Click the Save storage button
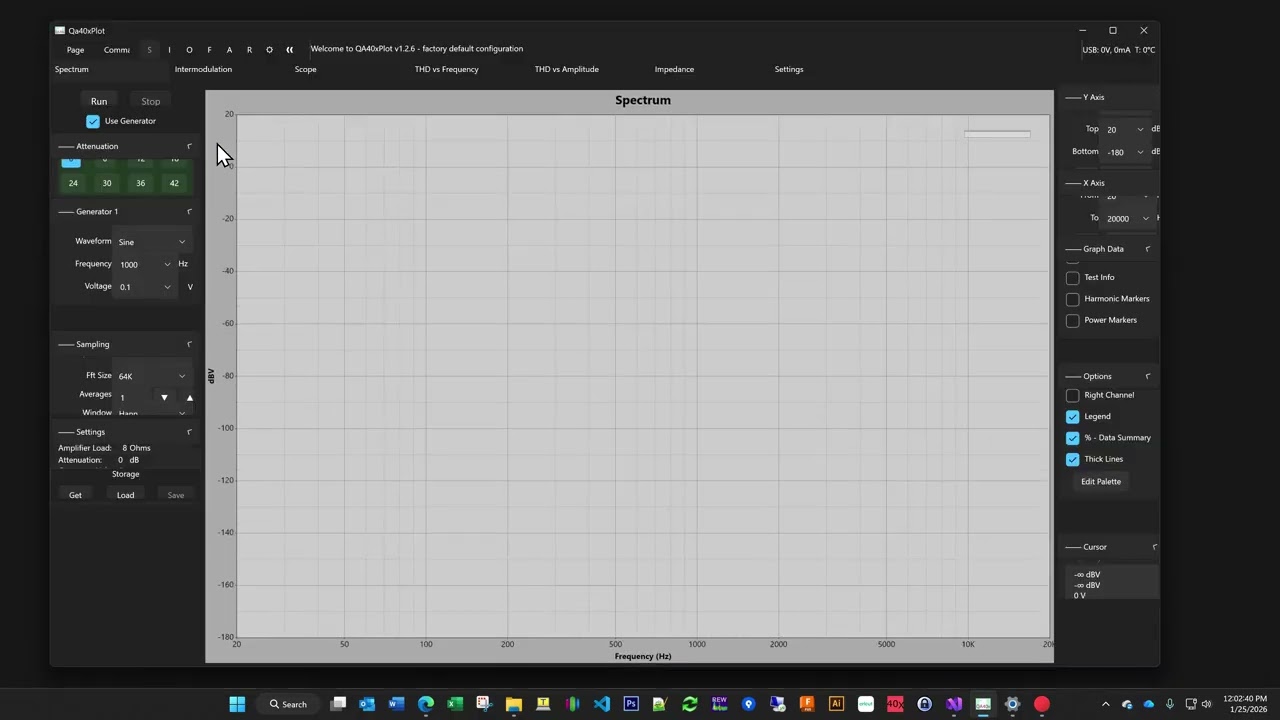The height and width of the screenshot is (720, 1280). pyautogui.click(x=176, y=495)
